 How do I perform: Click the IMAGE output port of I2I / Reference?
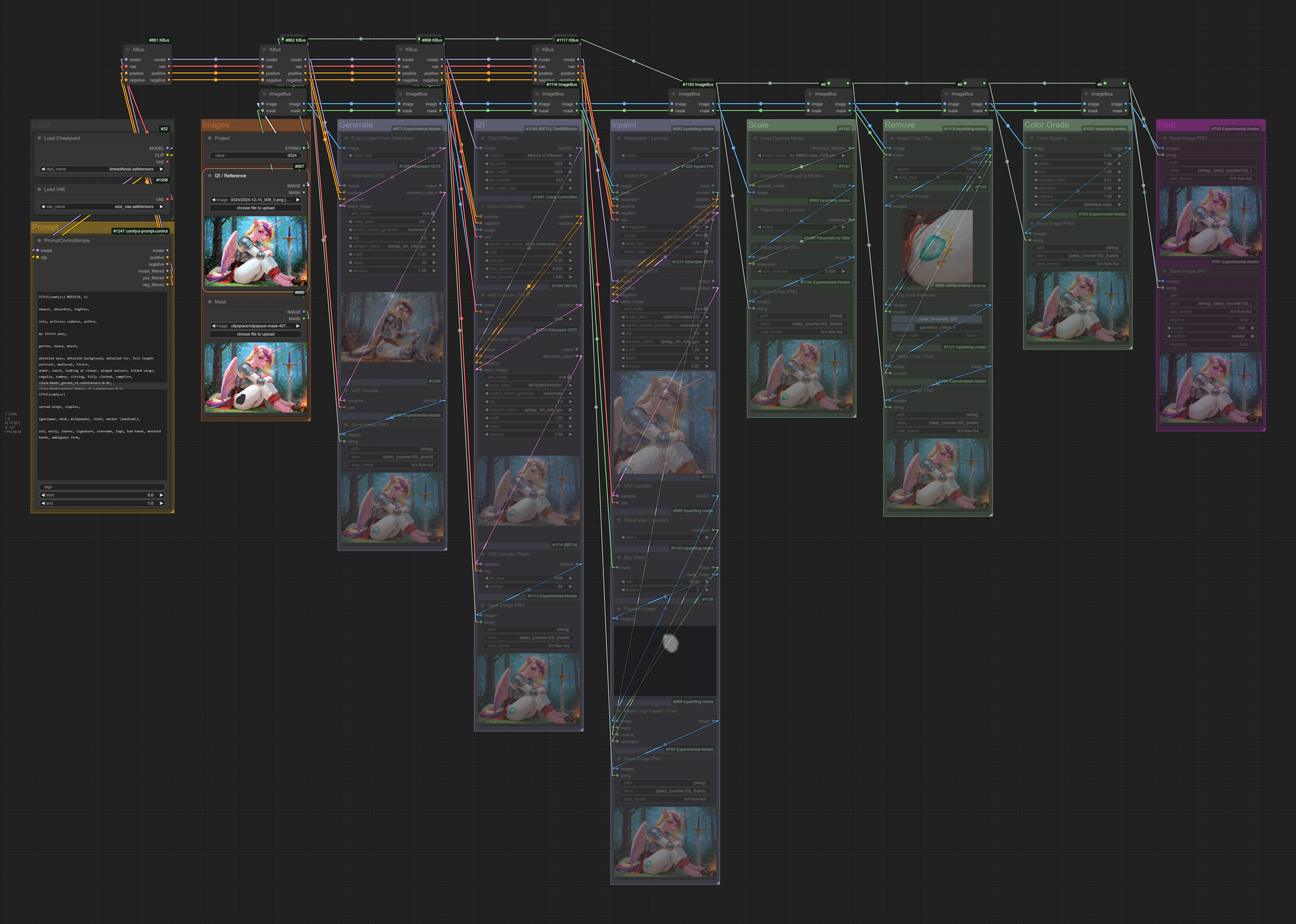(x=304, y=186)
